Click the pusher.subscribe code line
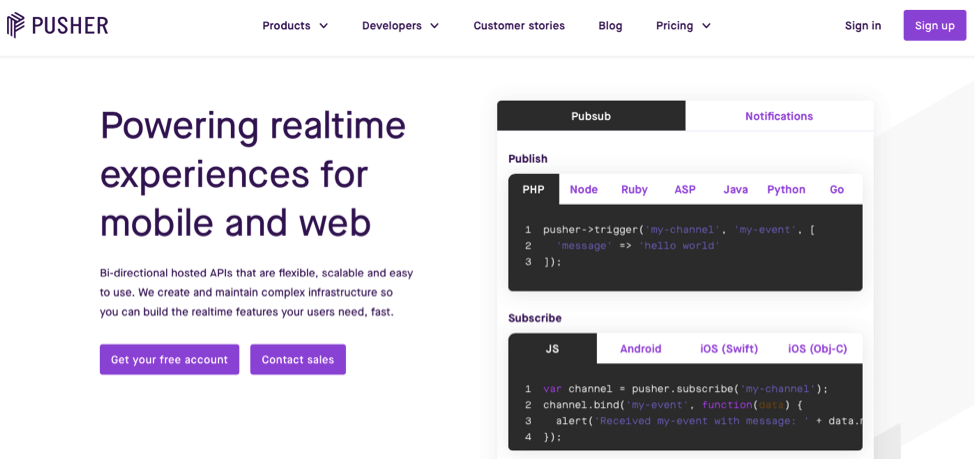Image resolution: width=975 pixels, height=460 pixels. [685, 389]
